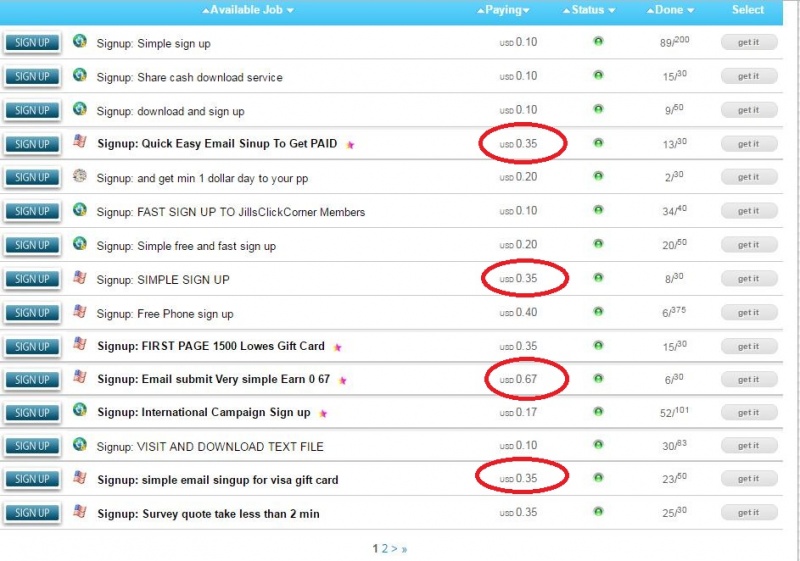
Task: Click 'get it' for Simple sign up
Action: pos(748,42)
